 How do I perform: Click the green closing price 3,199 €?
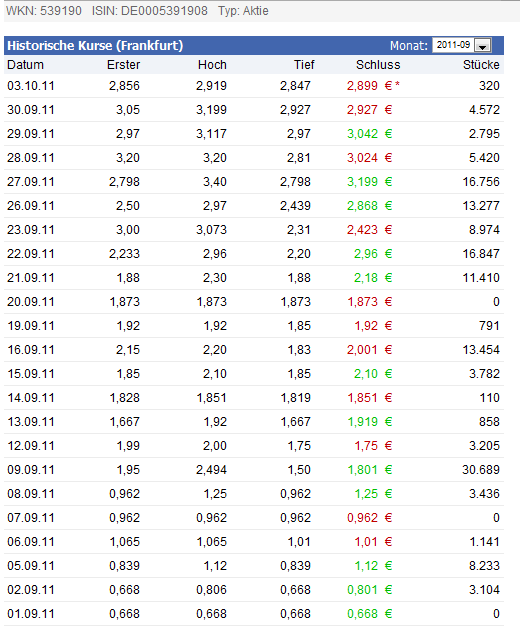coord(369,182)
